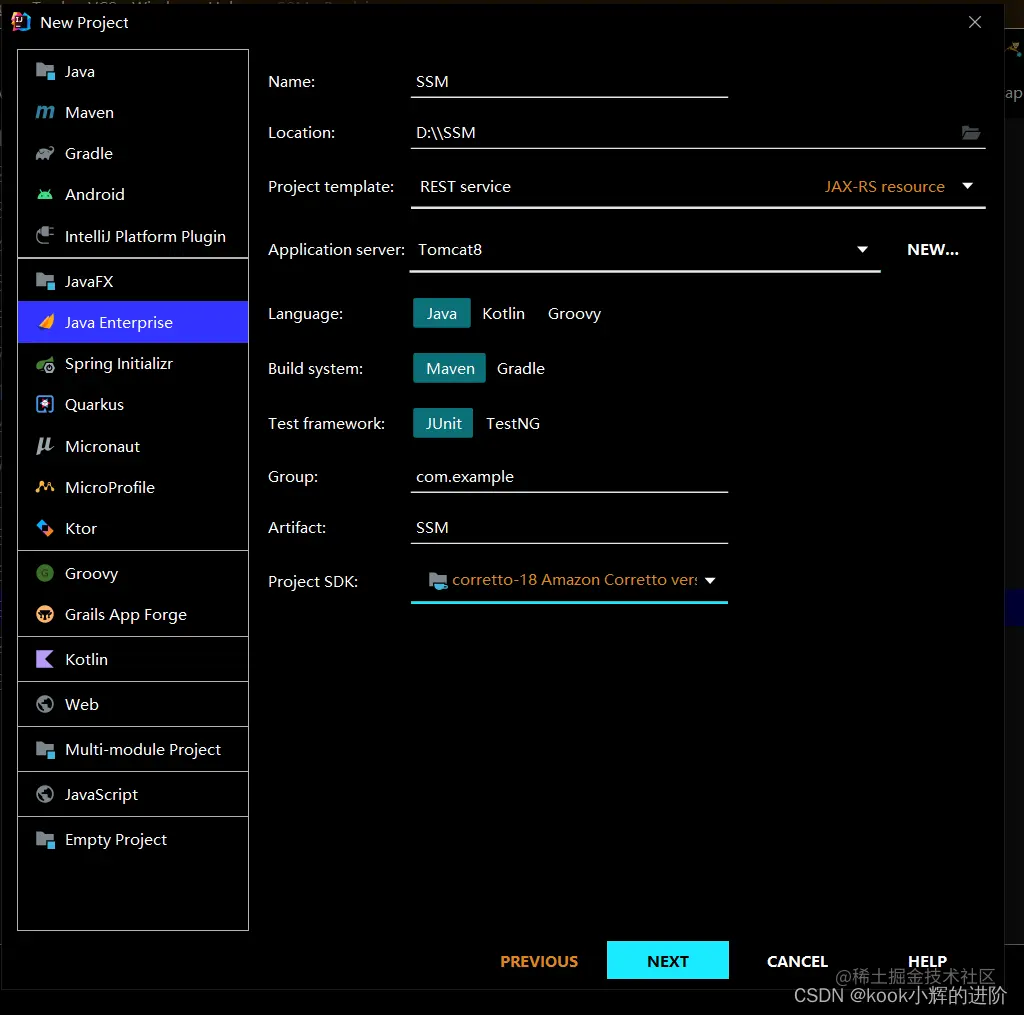Viewport: 1024px width, 1015px height.
Task: Select the Java project type icon
Action: click(x=45, y=71)
